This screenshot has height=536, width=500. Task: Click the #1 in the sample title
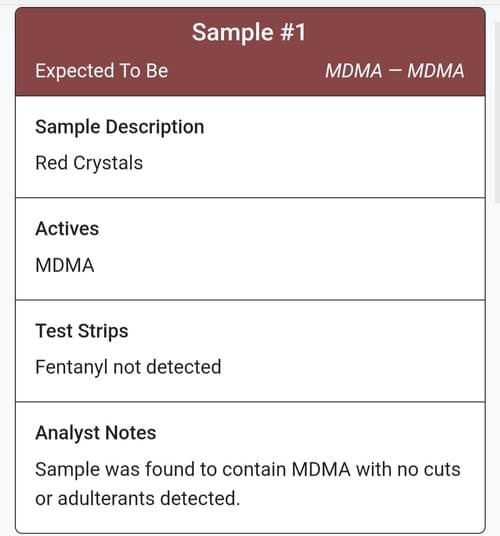(x=293, y=32)
